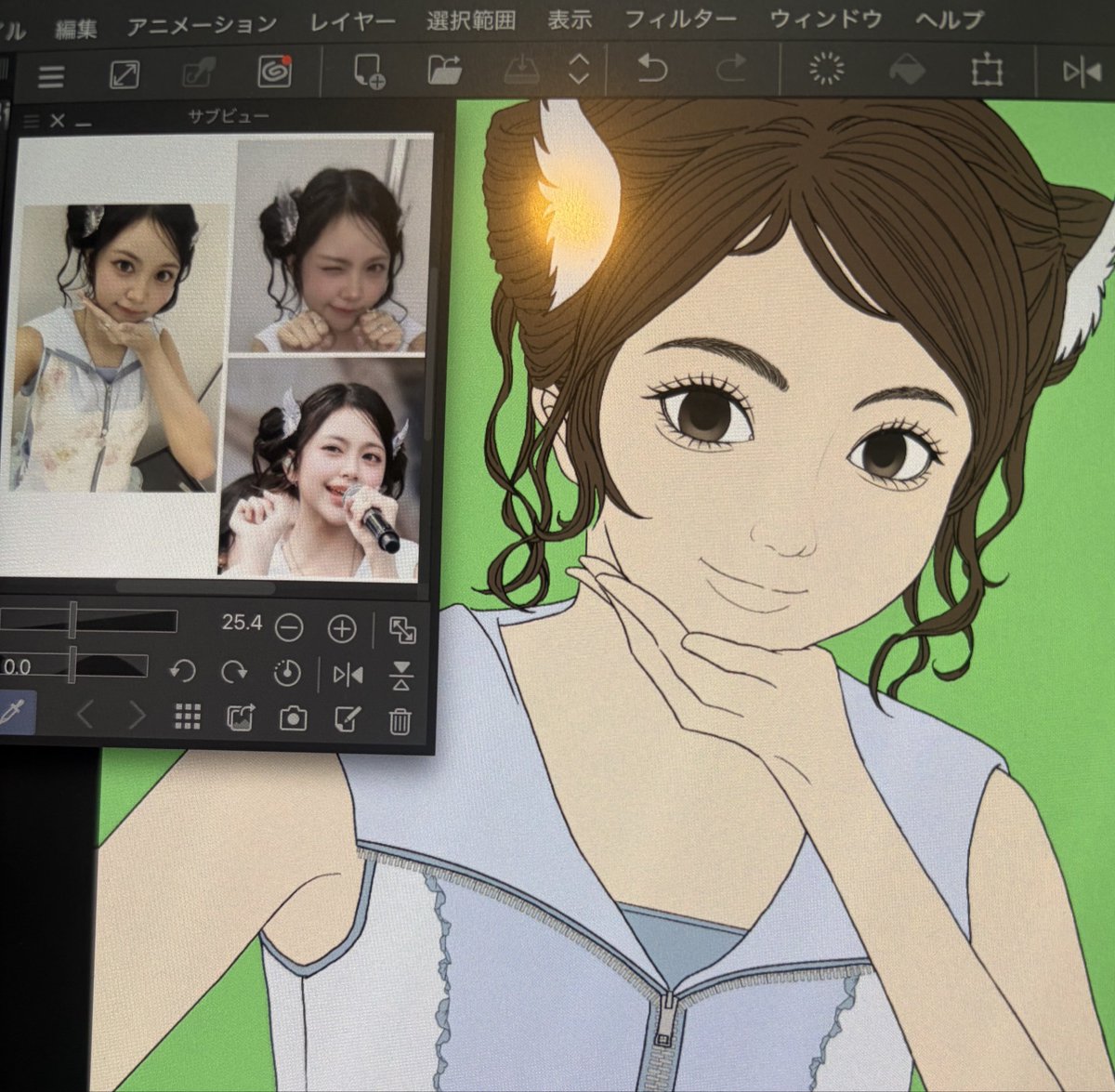
Task: Zoom out Sub View with minus button
Action: tap(290, 629)
